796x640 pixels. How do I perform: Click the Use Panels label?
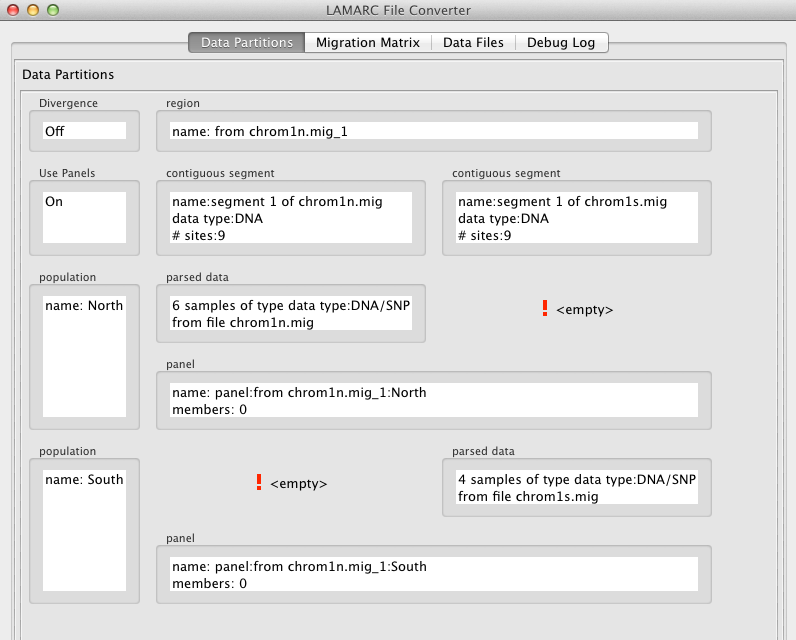[67, 173]
